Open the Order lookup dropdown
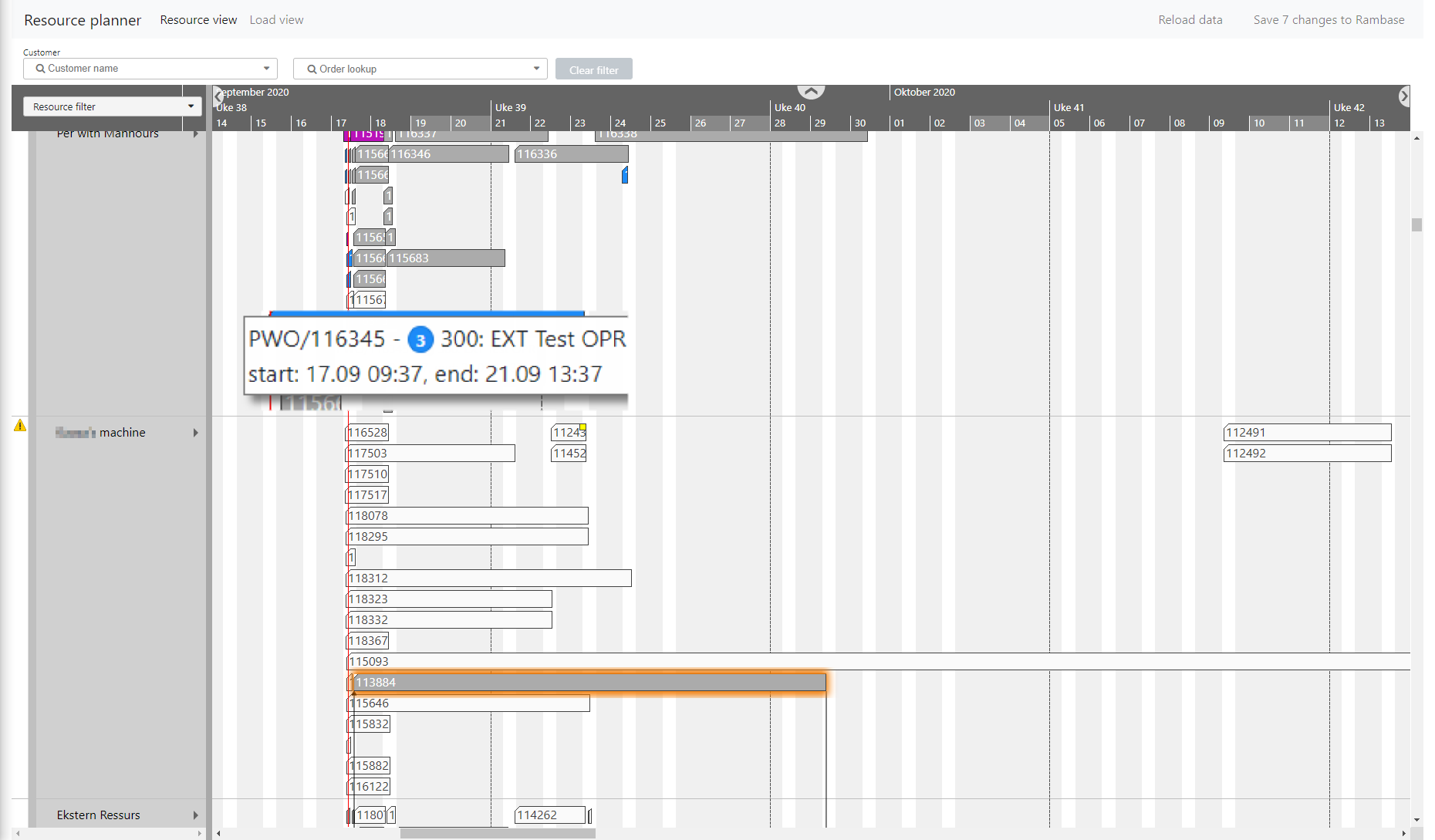The width and height of the screenshot is (1435, 840). point(536,69)
